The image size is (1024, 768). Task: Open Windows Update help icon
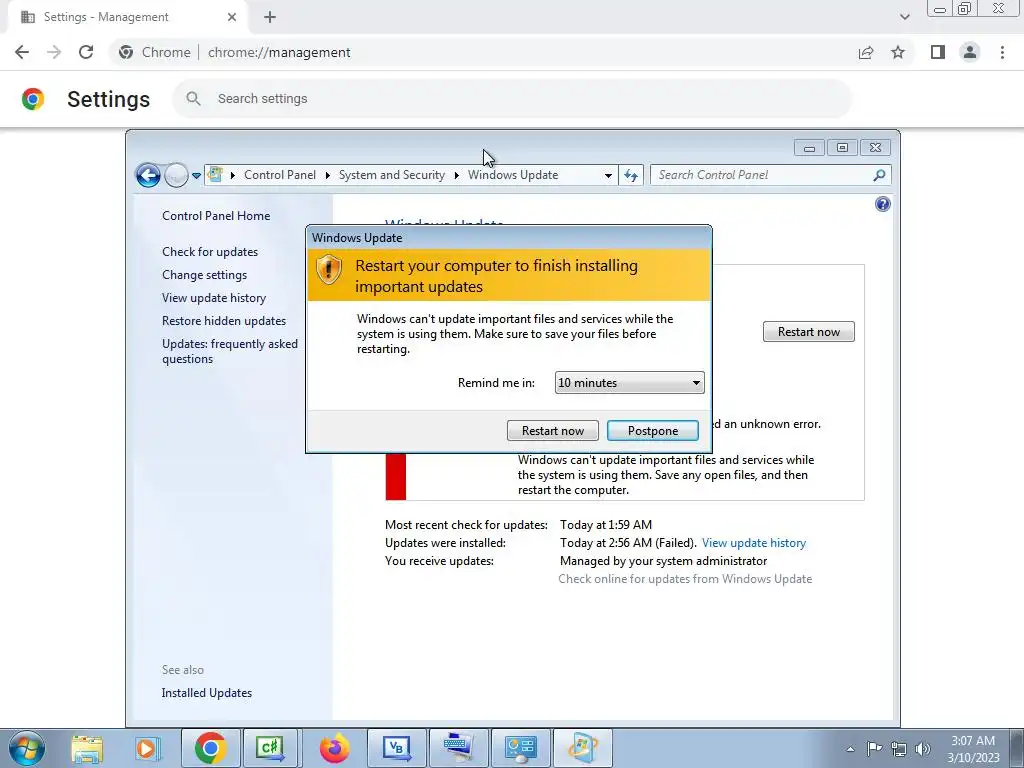pos(882,204)
